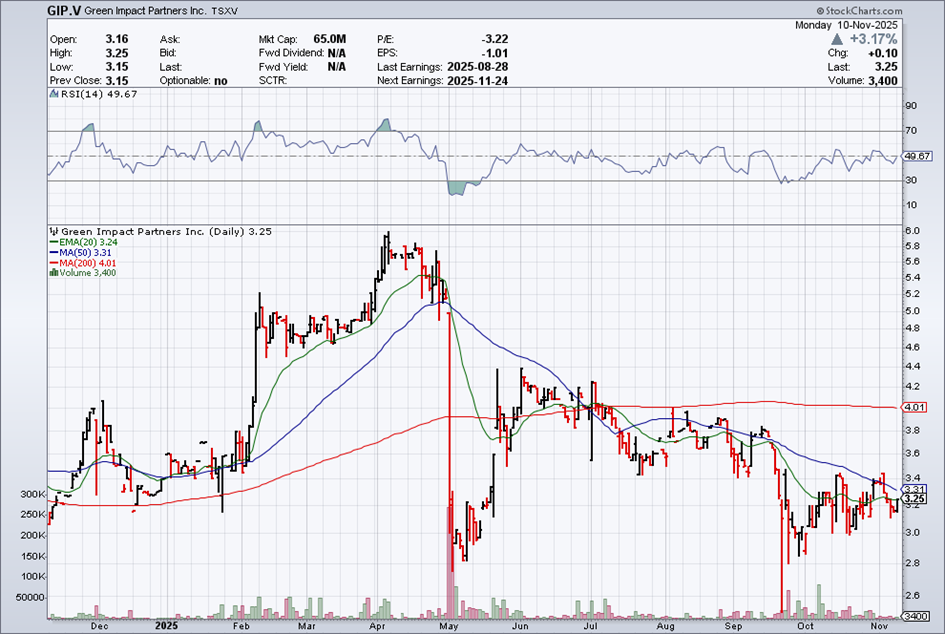
Task: Click the Mkt Cap value 65.0M
Action: [x=330, y=39]
